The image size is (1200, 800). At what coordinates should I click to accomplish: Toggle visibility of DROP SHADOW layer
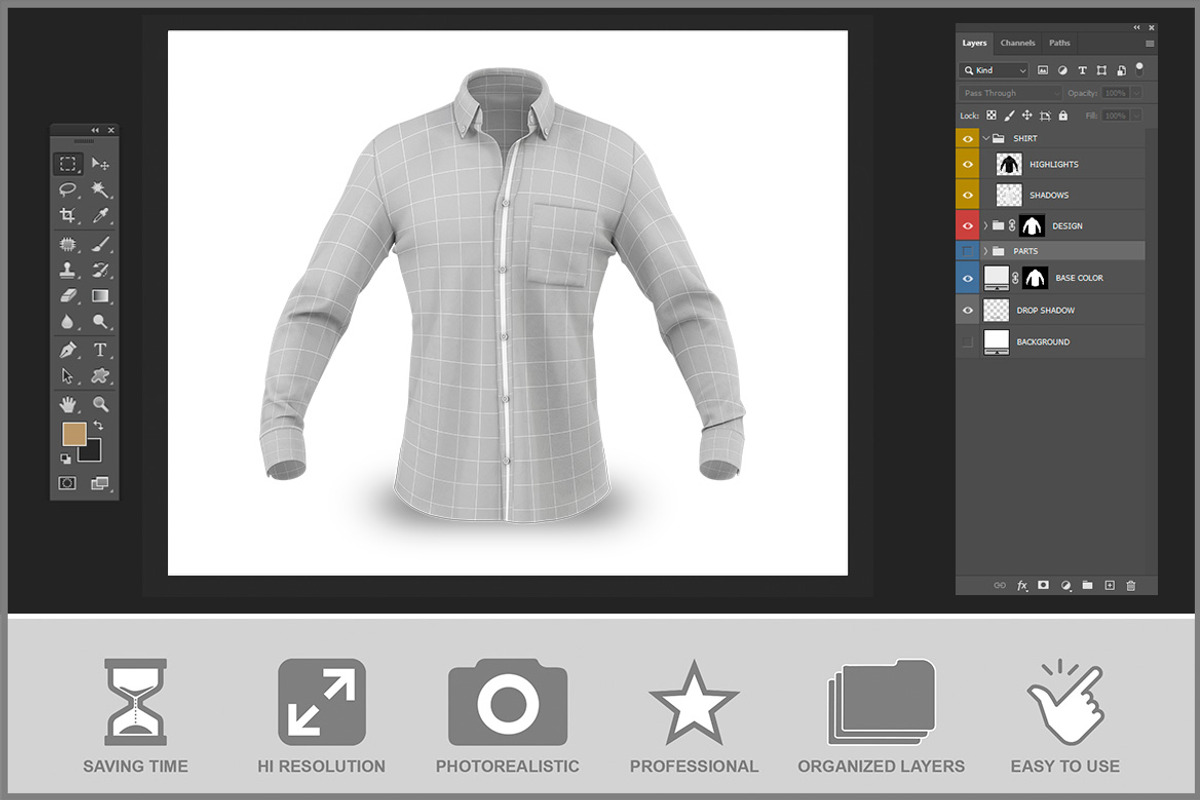pos(967,310)
